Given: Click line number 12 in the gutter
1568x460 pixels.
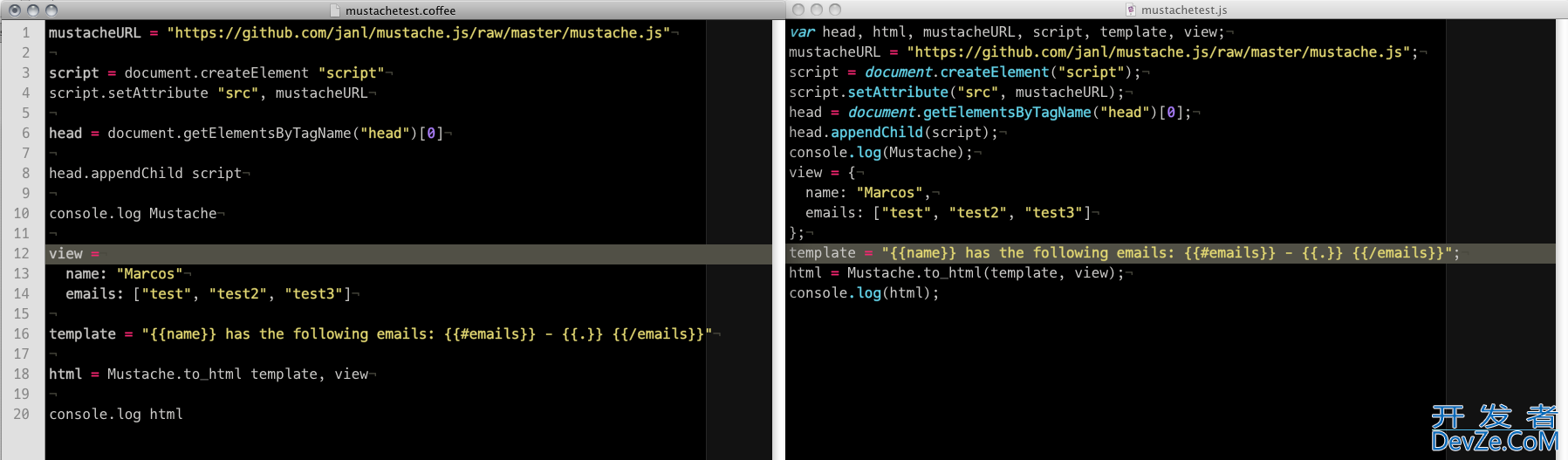Looking at the screenshot, I should pos(22,254).
